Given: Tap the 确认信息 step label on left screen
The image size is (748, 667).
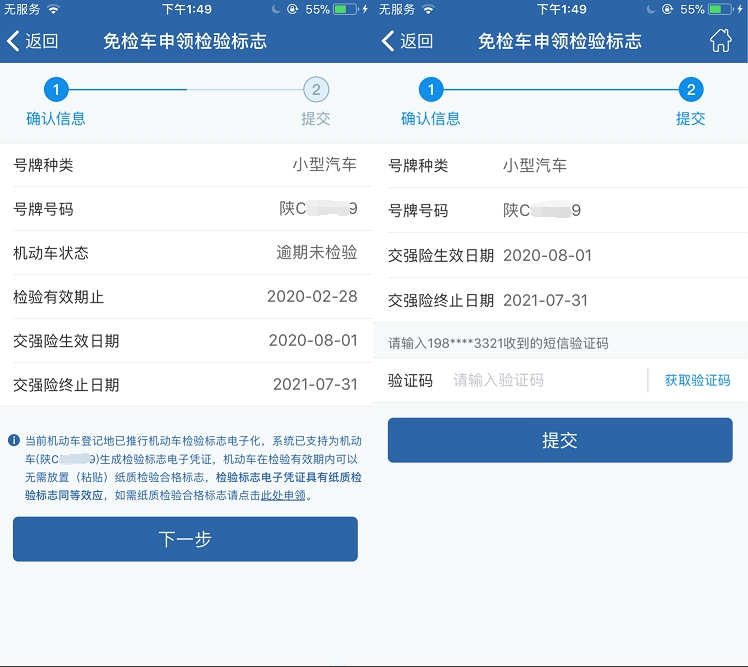Looking at the screenshot, I should (56, 118).
